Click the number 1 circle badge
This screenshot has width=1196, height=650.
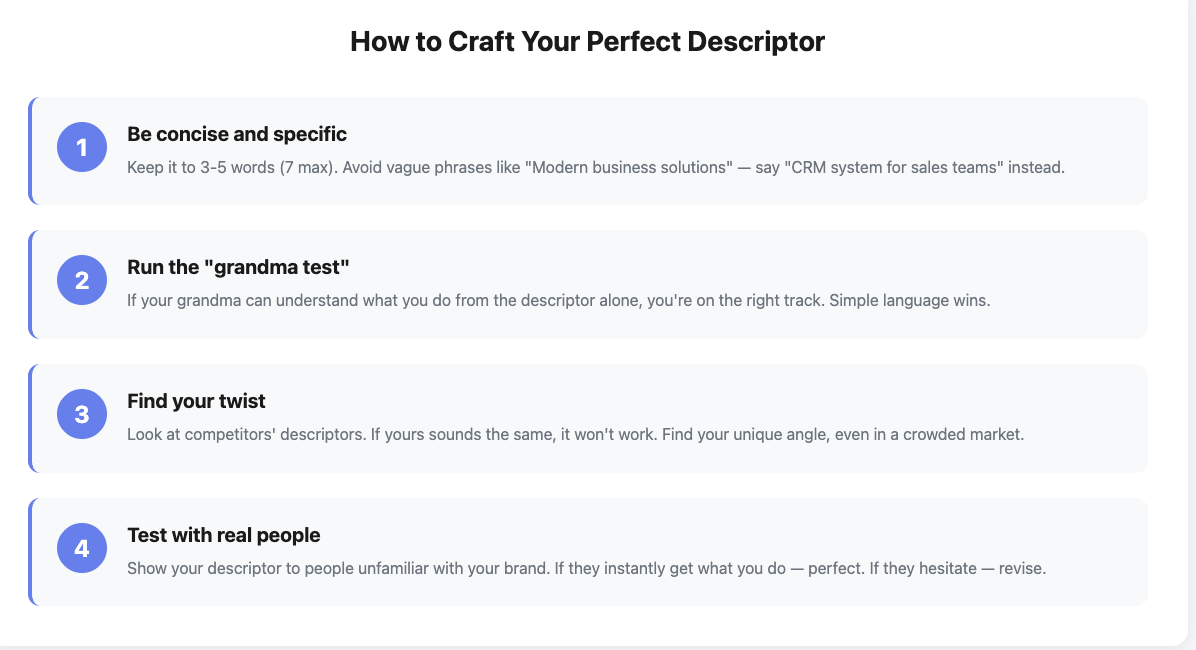click(x=82, y=148)
